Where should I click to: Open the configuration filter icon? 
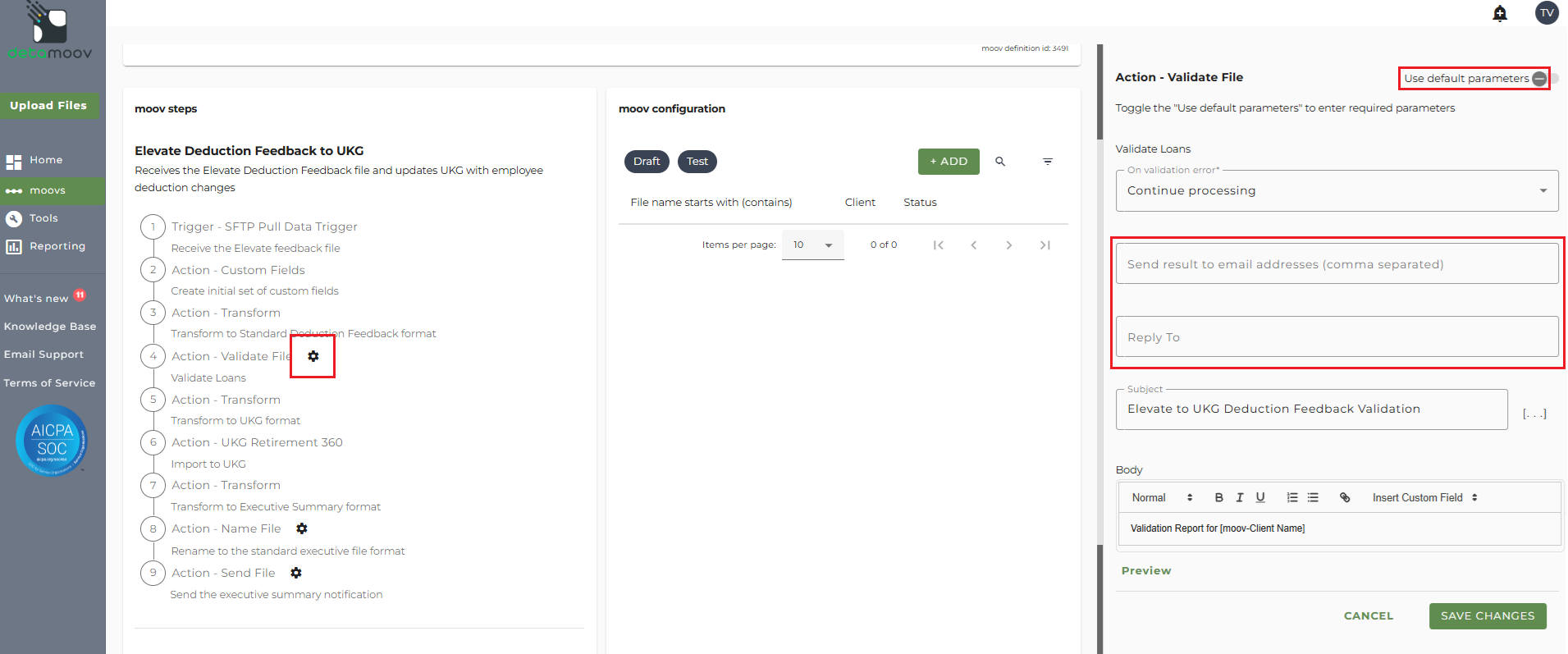1048,162
